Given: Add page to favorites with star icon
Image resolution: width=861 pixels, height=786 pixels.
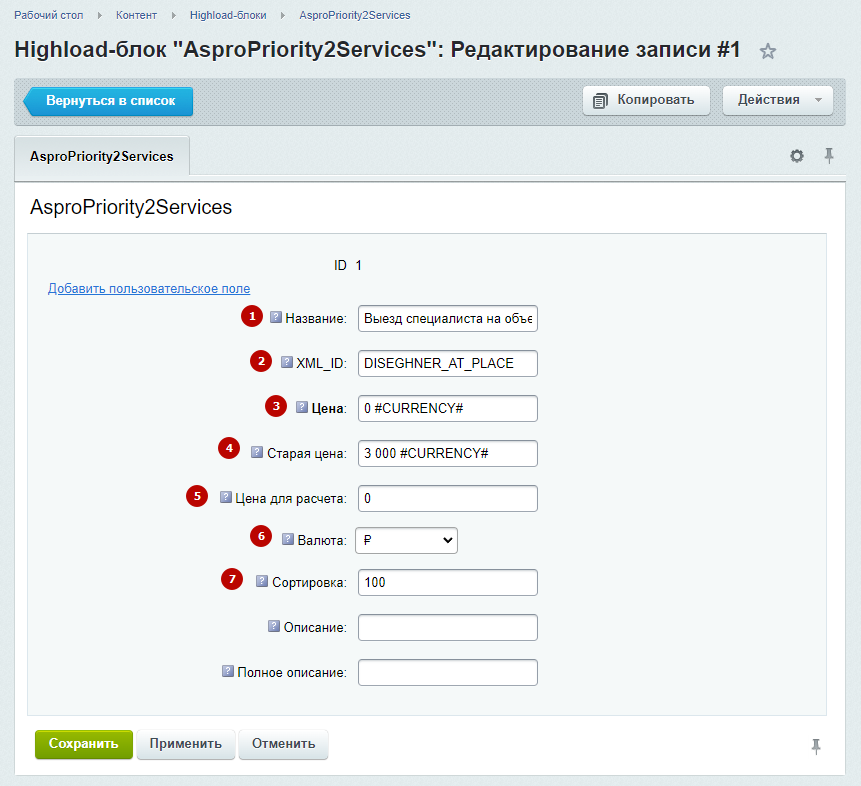Looking at the screenshot, I should click(767, 52).
